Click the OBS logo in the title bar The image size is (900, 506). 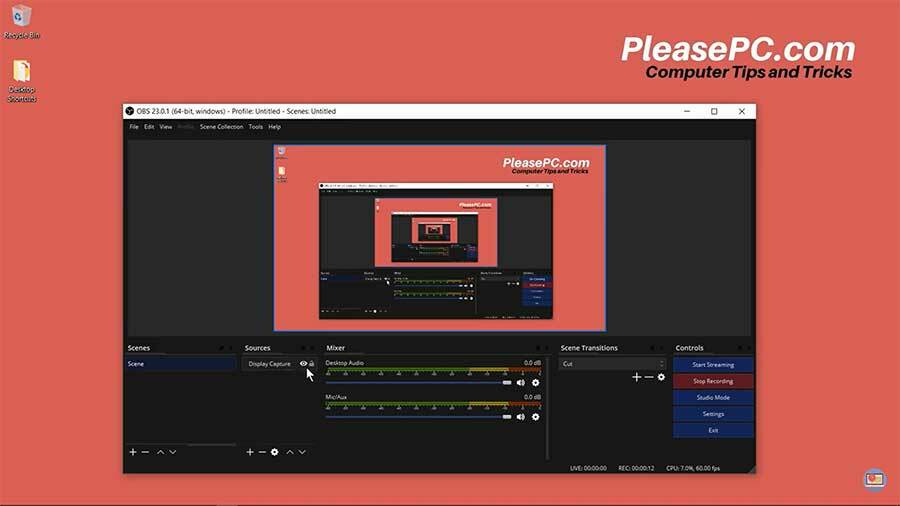point(130,111)
